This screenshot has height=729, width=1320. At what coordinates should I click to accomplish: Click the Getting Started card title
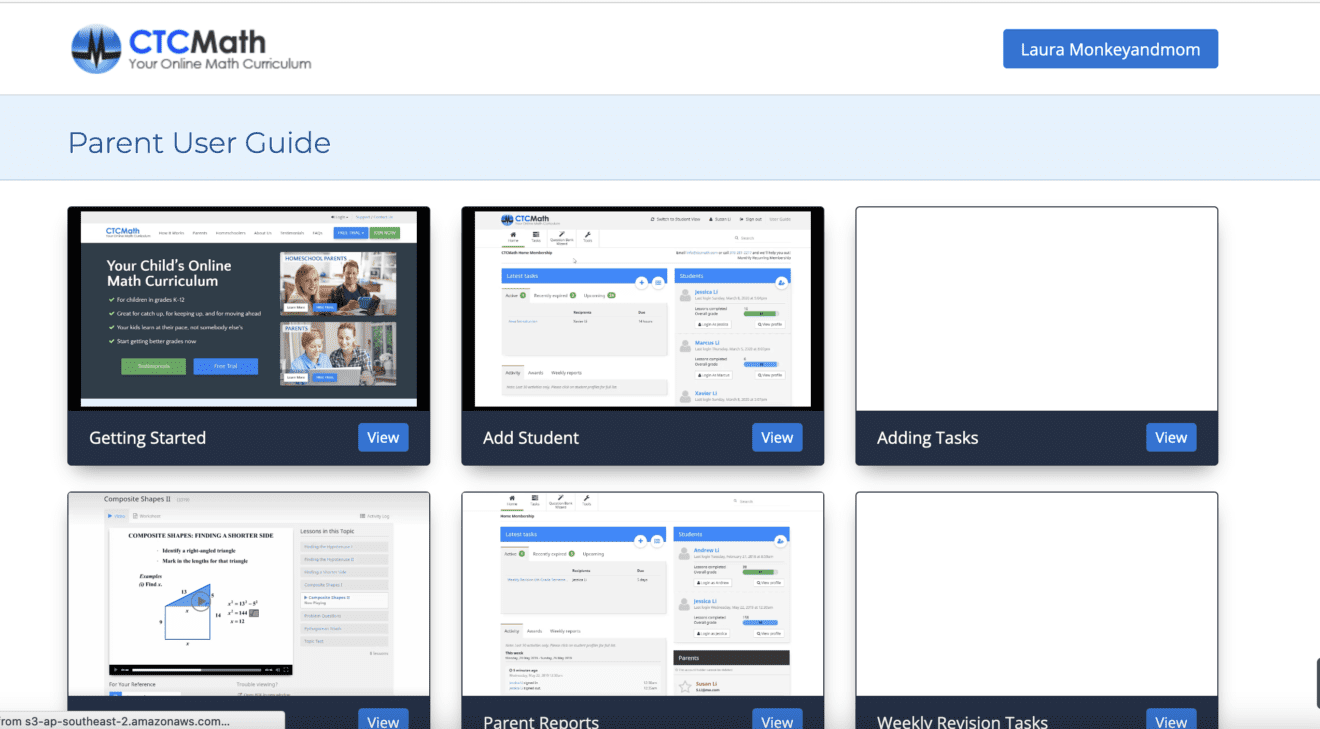[147, 438]
